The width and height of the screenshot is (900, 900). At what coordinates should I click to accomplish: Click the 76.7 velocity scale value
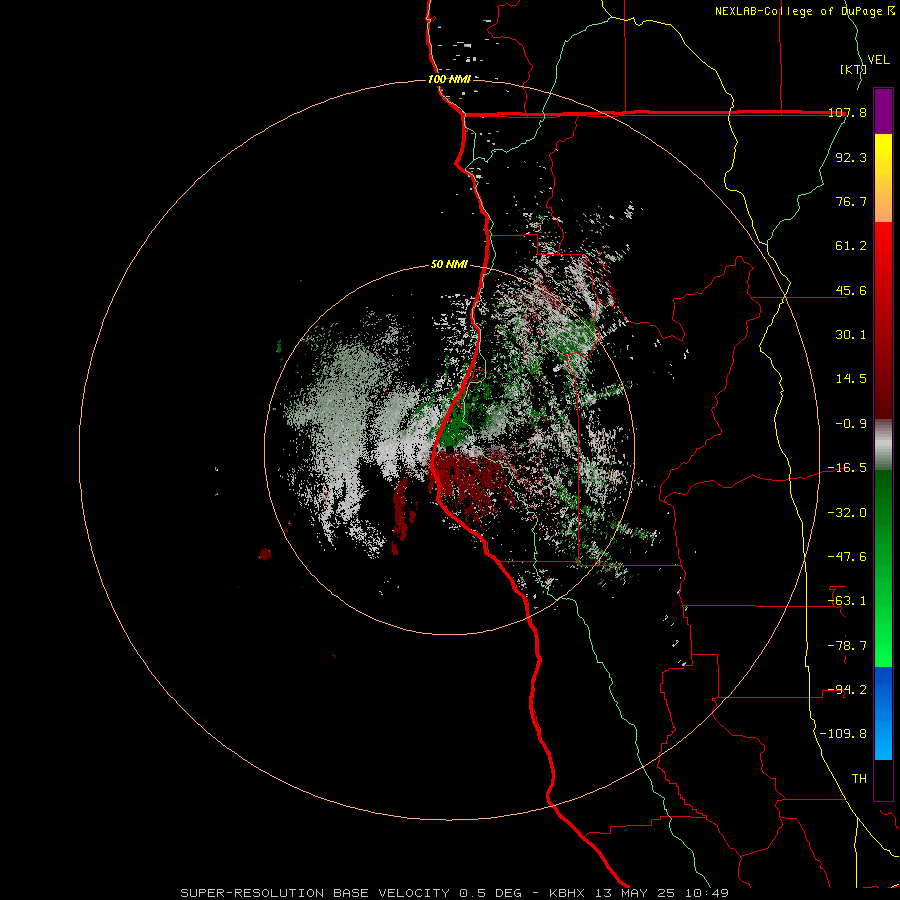point(851,201)
